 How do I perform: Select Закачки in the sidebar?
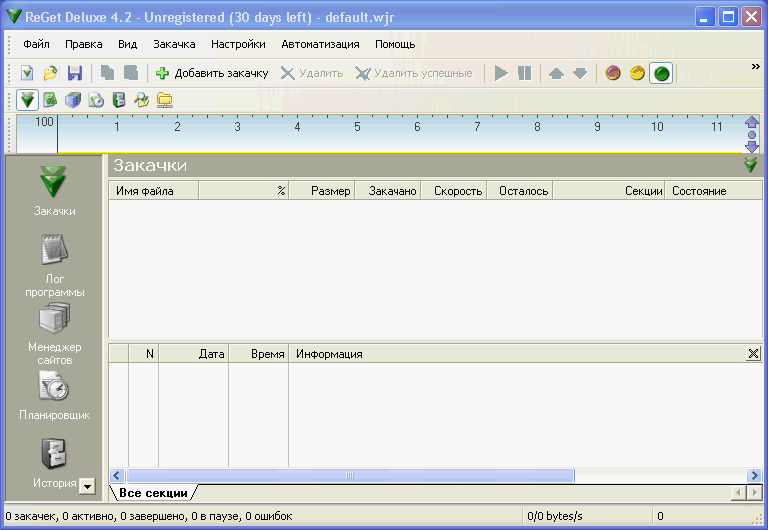54,192
